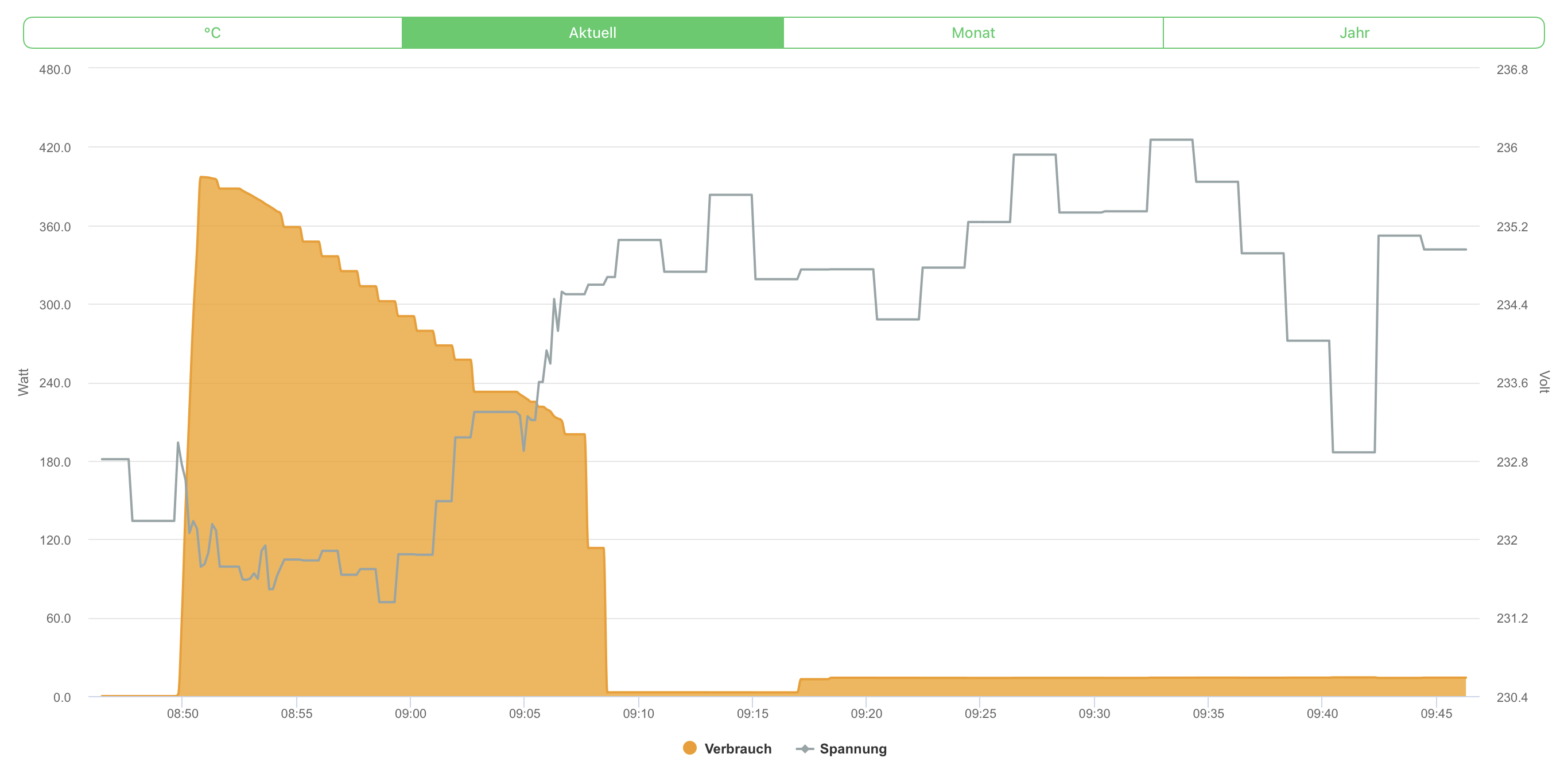Click the Watt axis title
This screenshot has width=1568, height=773.
coord(23,382)
